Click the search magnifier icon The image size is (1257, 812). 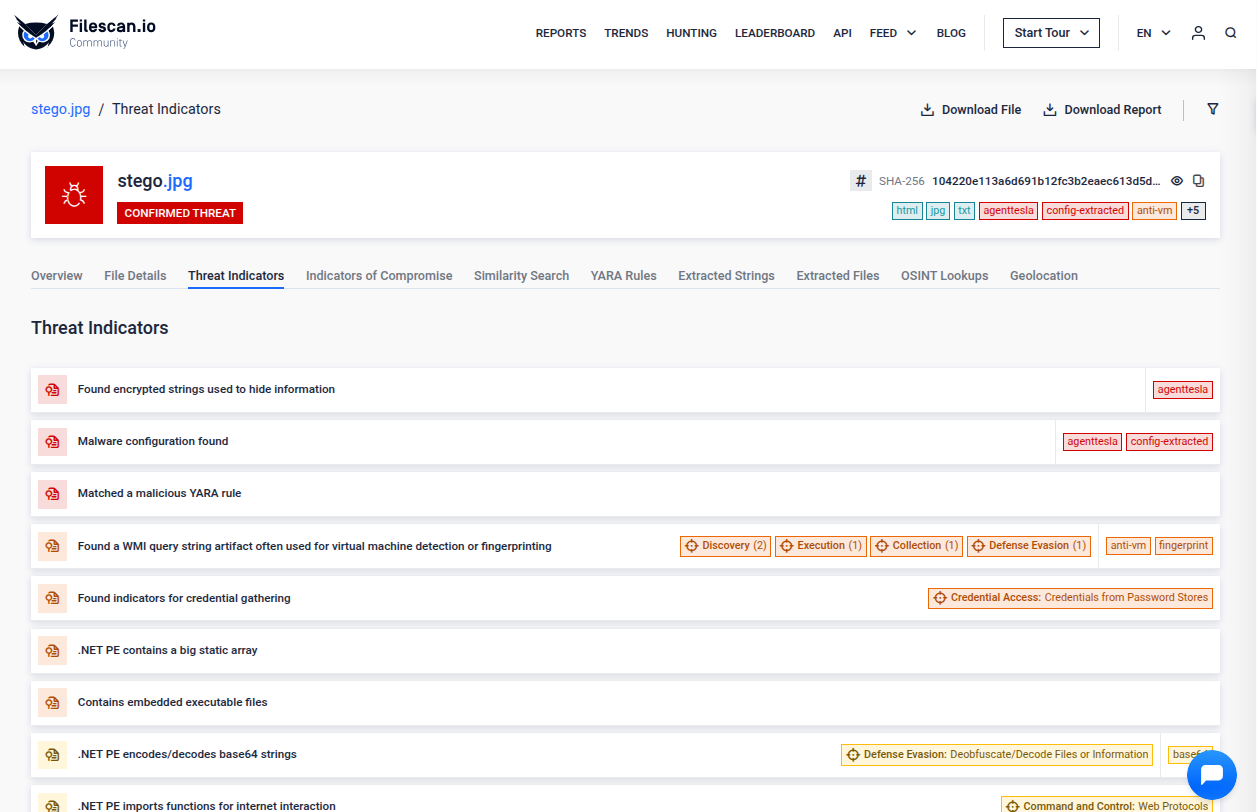coord(1231,33)
